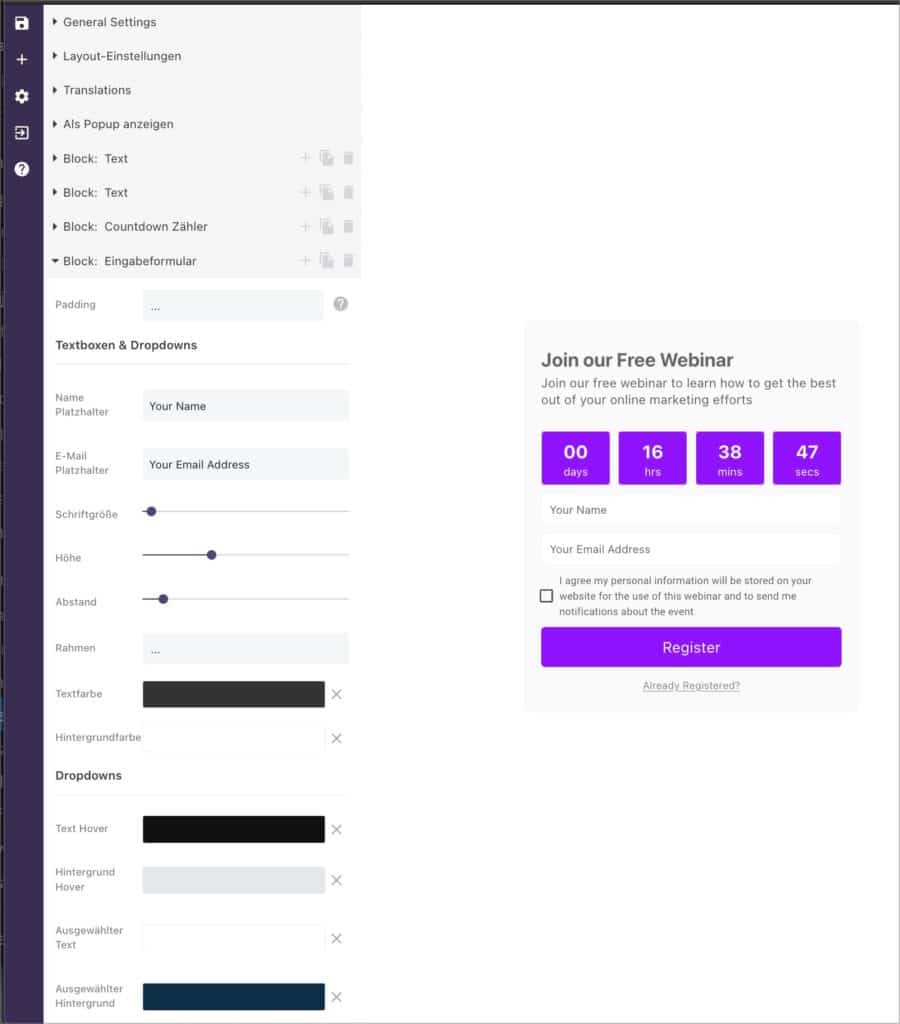Open the Textfarbe color swatch

coord(234,694)
